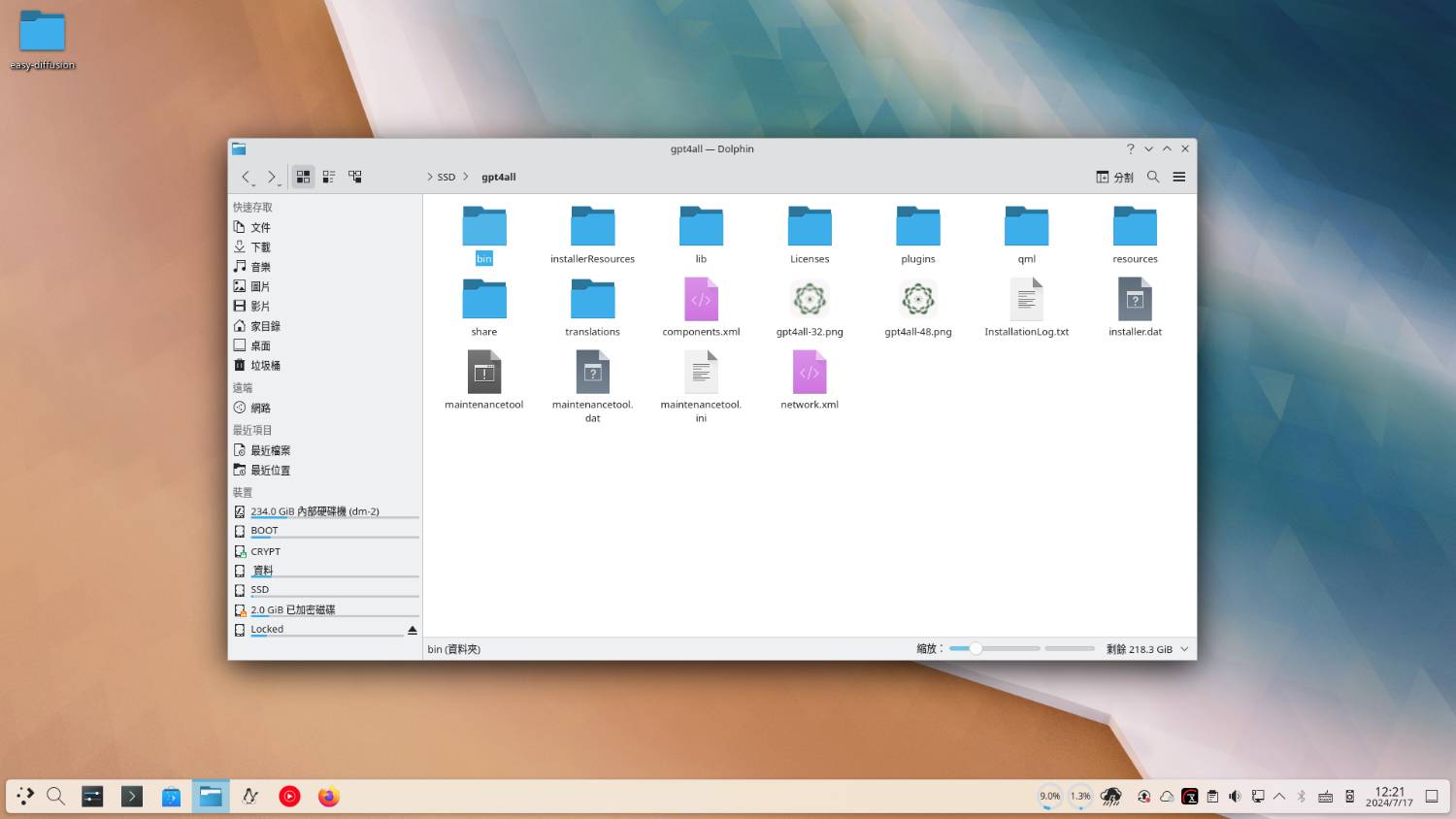Select the bin folder
The height and width of the screenshot is (819, 1456).
(484, 234)
